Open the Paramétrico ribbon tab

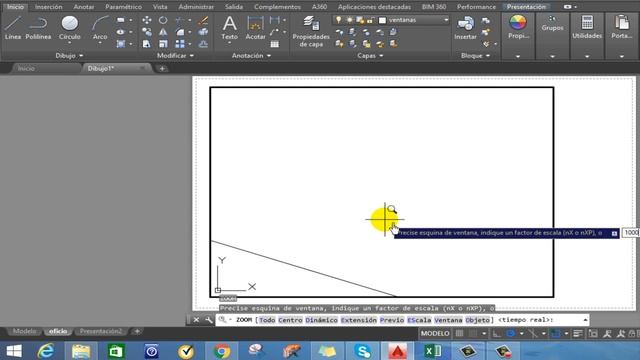click(x=123, y=7)
